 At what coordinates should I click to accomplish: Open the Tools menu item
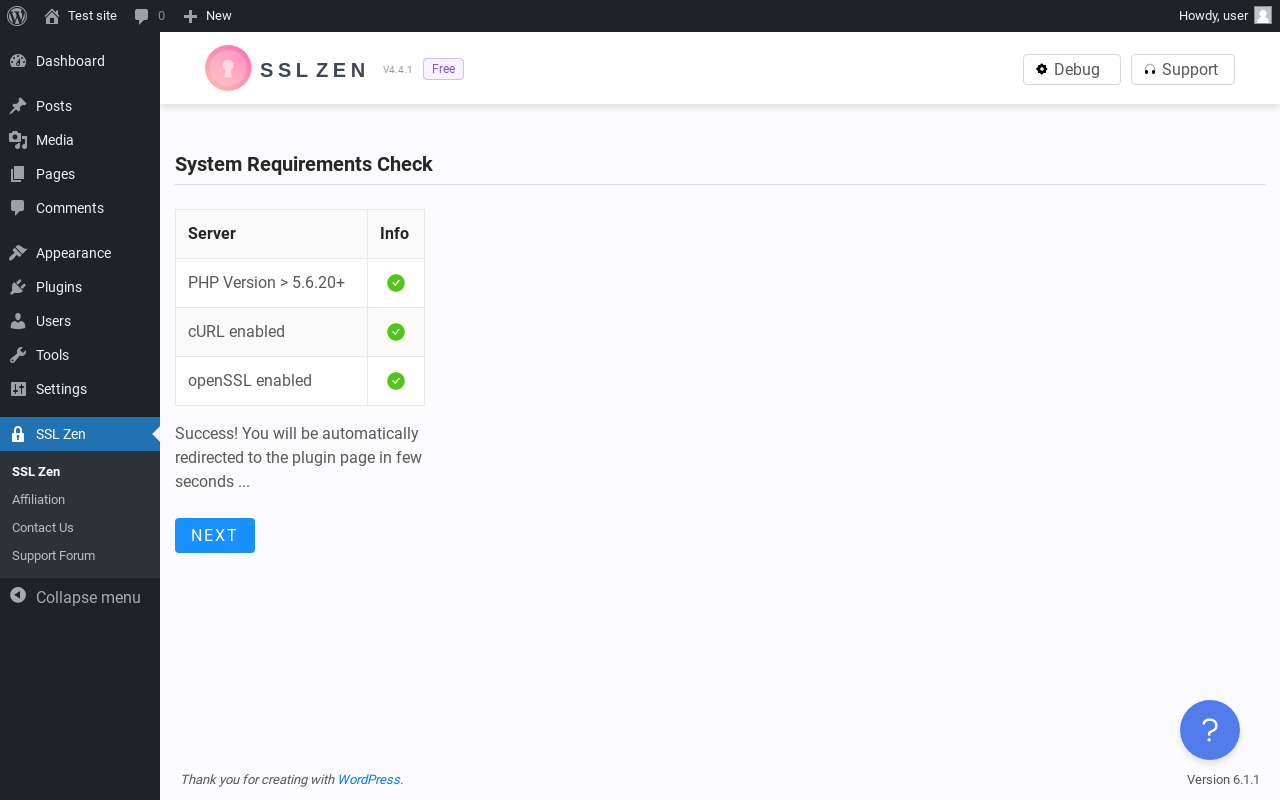pyautogui.click(x=80, y=355)
